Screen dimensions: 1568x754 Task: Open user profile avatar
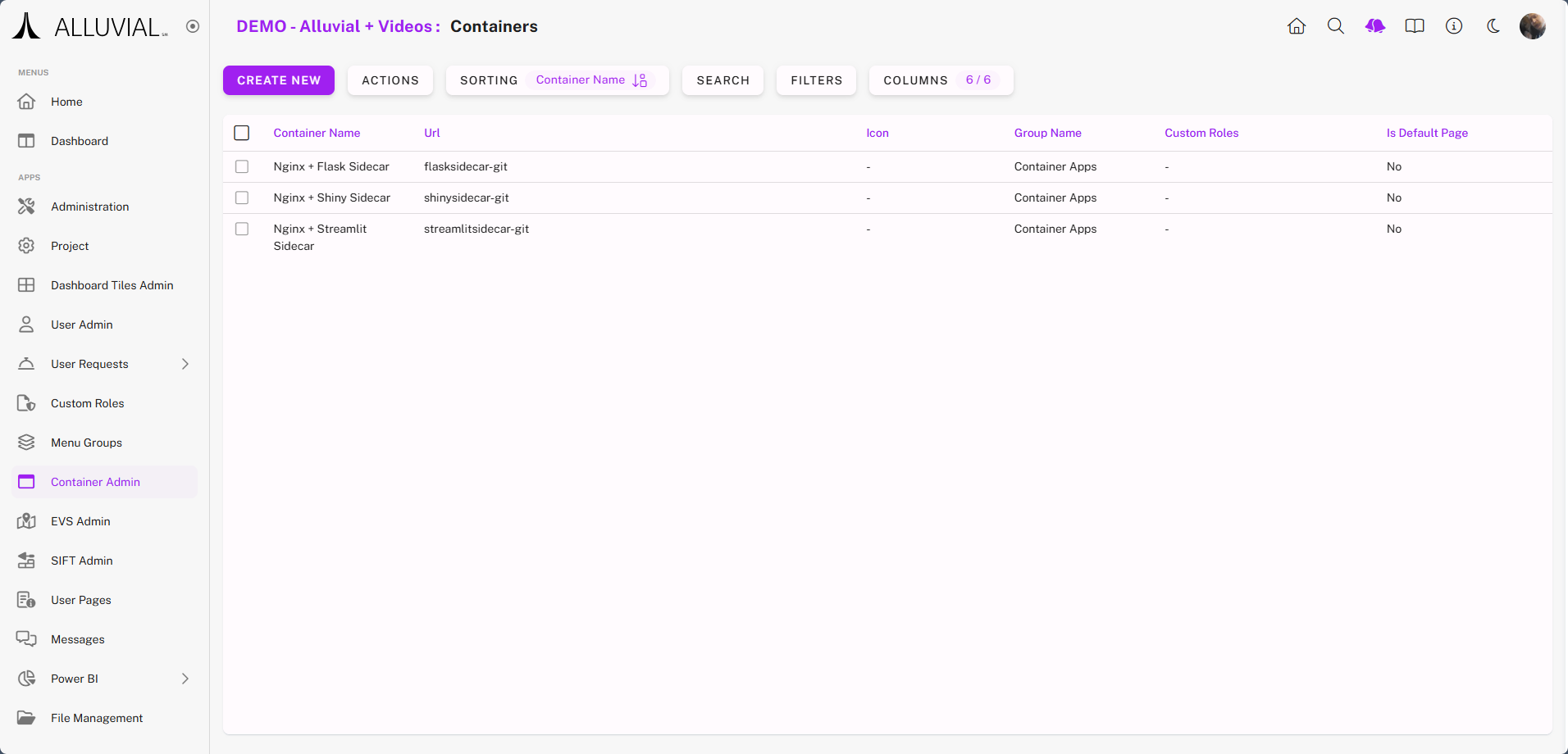pos(1532,26)
